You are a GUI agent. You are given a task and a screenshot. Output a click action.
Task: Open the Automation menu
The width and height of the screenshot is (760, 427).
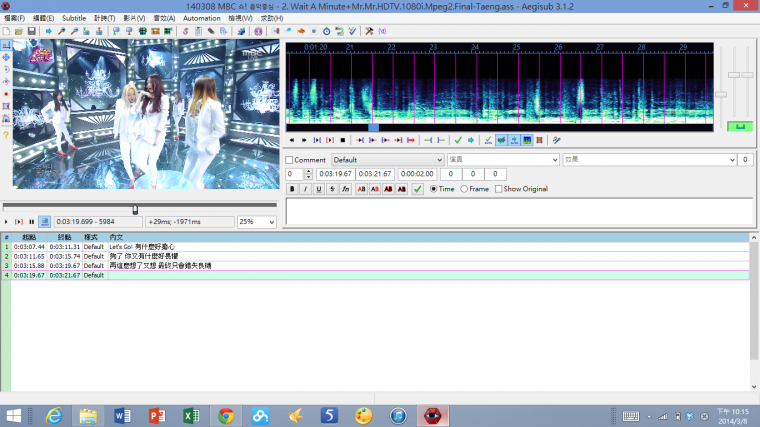pyautogui.click(x=202, y=18)
